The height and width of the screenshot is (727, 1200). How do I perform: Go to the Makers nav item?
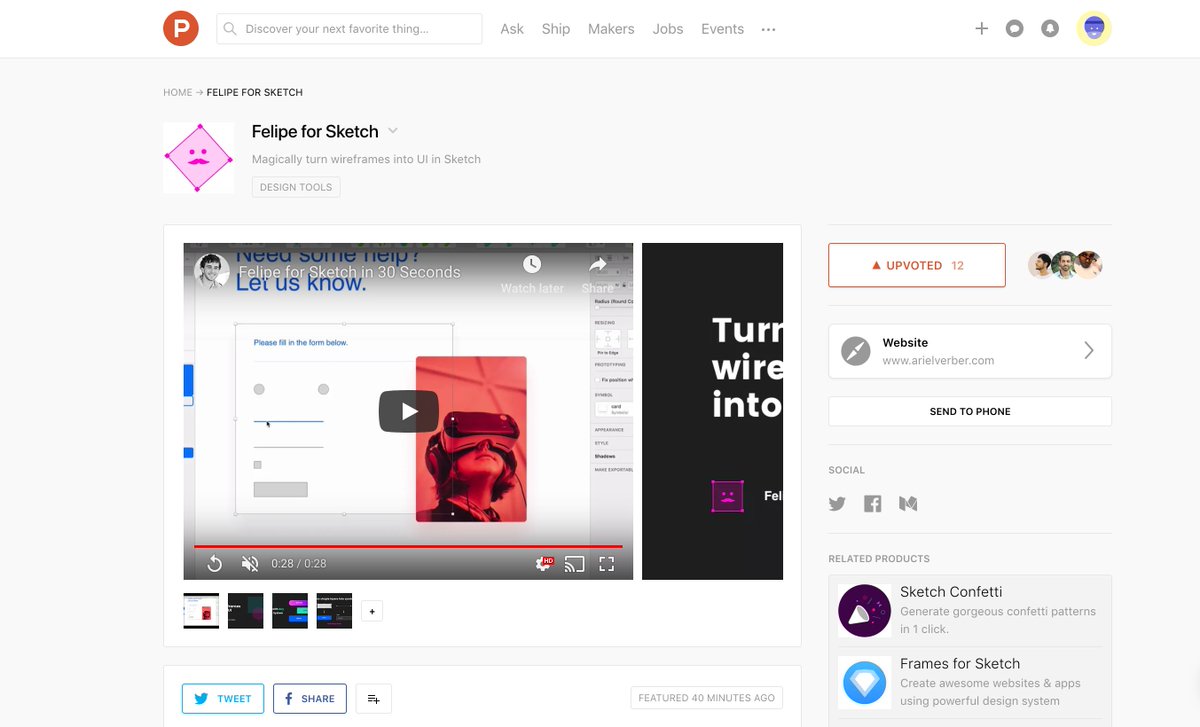[x=610, y=29]
